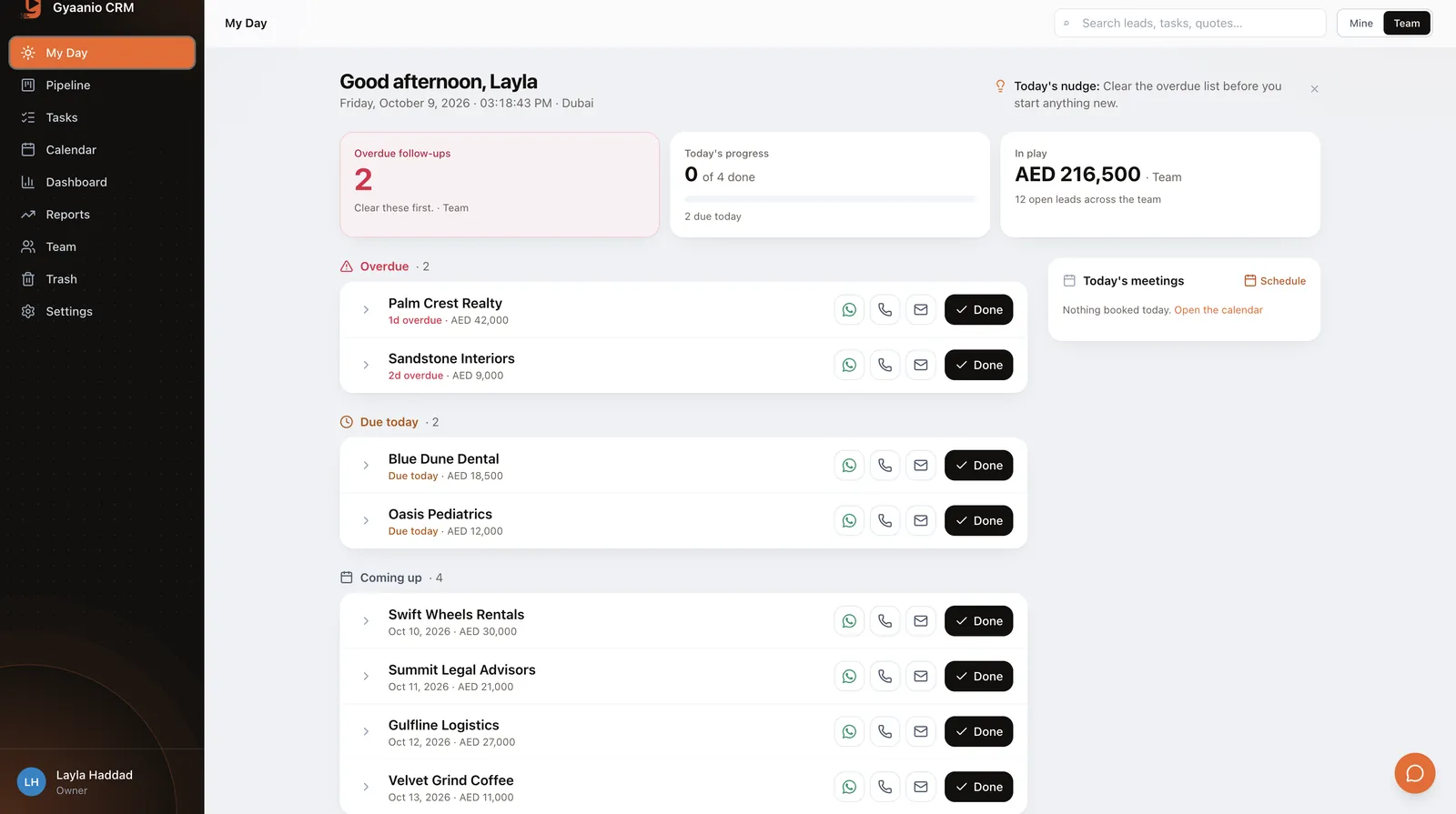Mark Palm Crest Realty as Done
This screenshot has width=1456, height=814.
tap(978, 310)
